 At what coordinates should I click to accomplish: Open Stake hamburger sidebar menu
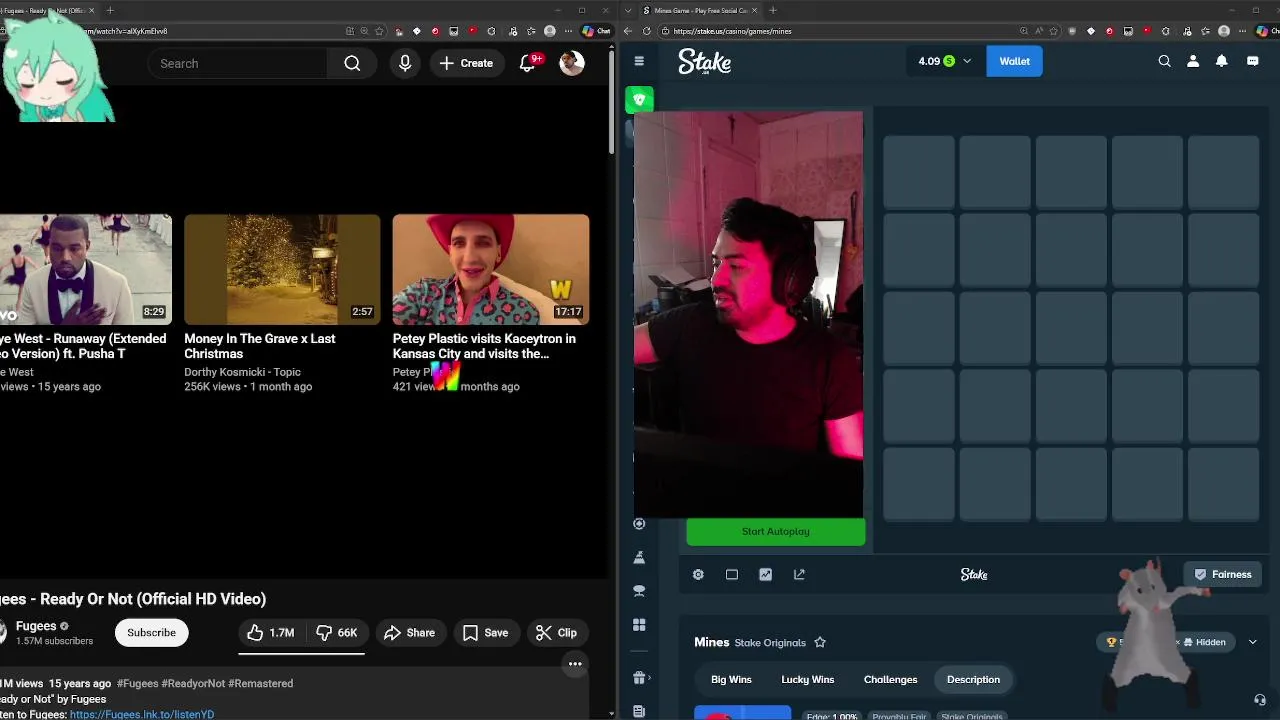pyautogui.click(x=639, y=61)
